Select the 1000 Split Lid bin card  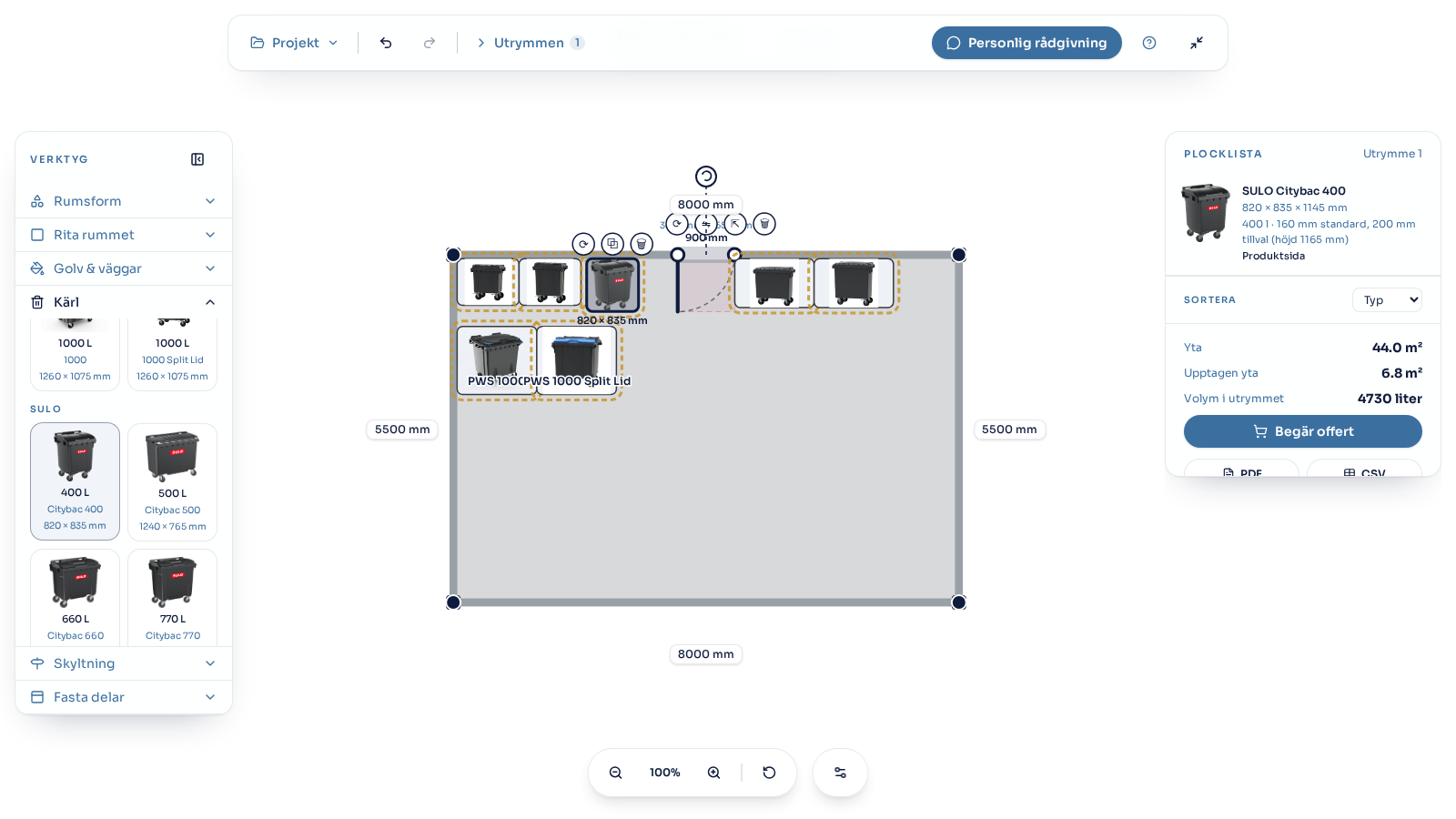[x=173, y=355]
